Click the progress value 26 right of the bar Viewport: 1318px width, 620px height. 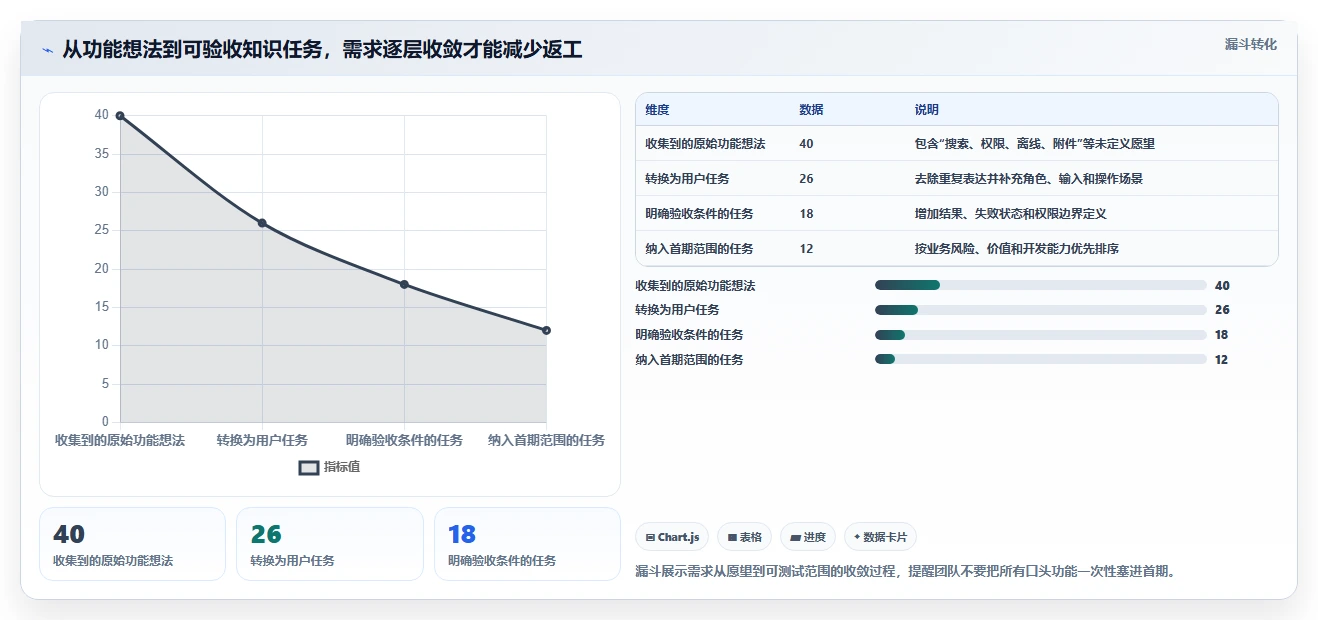[1222, 310]
